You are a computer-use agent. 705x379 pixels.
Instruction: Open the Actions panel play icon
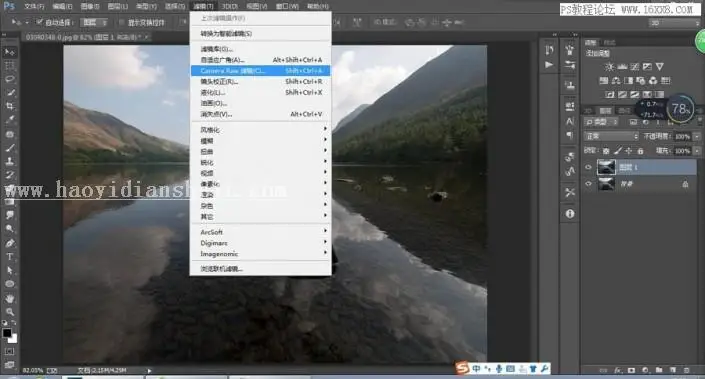[x=549, y=65]
